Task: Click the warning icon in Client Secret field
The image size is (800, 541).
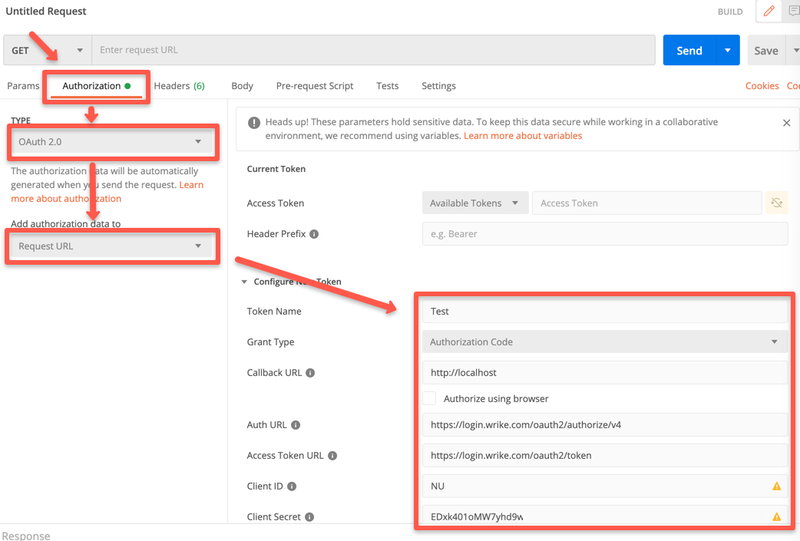Action: pyautogui.click(x=776, y=517)
